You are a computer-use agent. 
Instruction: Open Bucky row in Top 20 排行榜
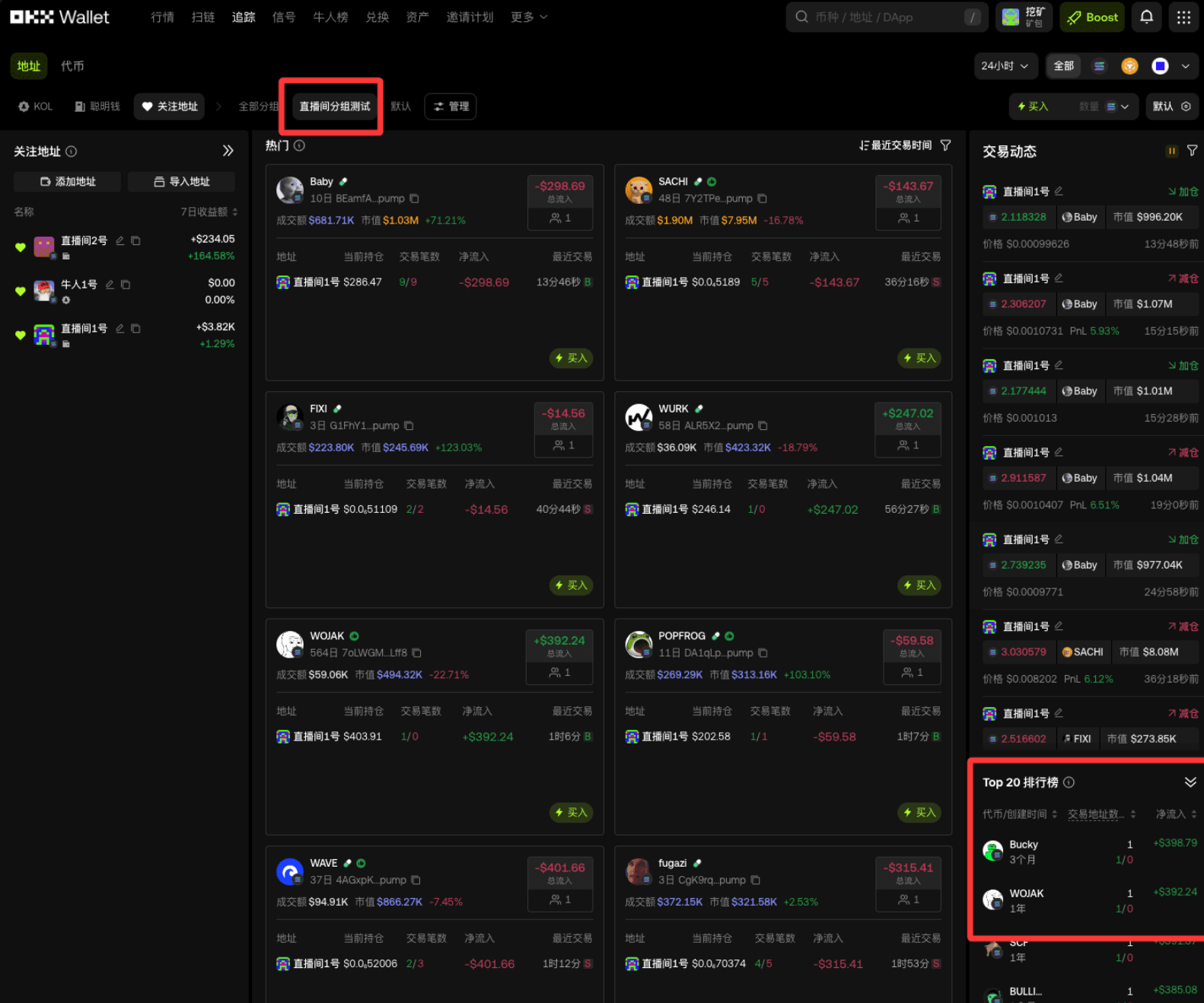[1090, 852]
